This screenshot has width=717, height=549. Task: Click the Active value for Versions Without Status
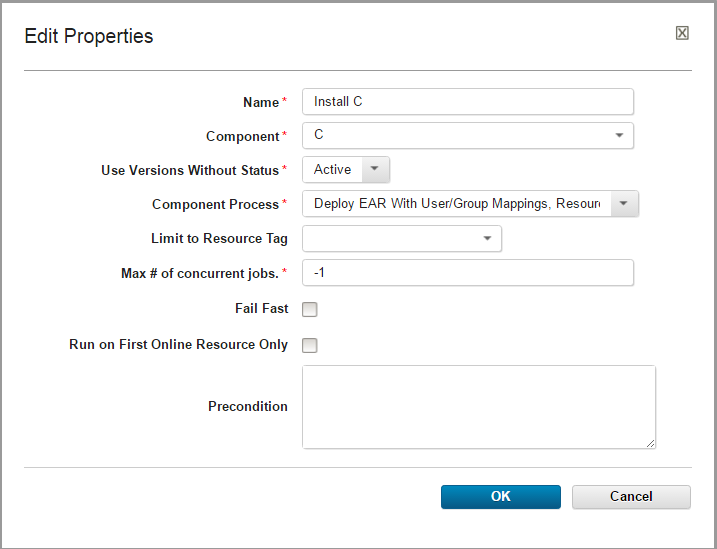coord(331,169)
